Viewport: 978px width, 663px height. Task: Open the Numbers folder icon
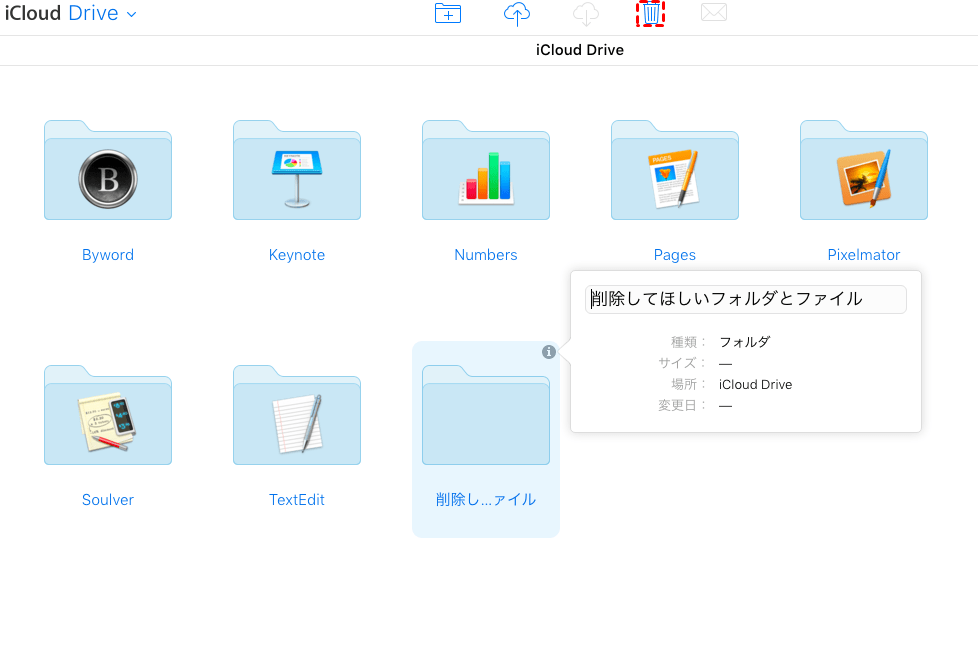(x=486, y=171)
